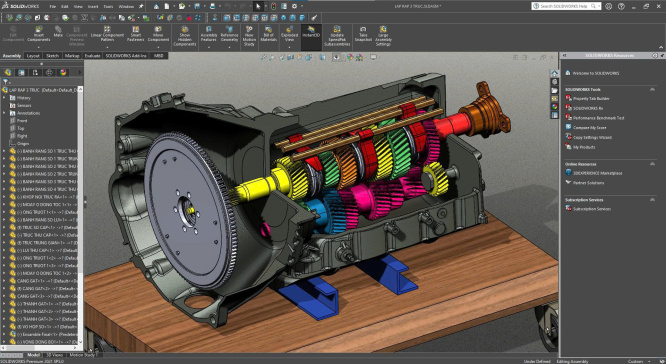
Task: Click the Smart Fasteners tool
Action: click(x=135, y=34)
